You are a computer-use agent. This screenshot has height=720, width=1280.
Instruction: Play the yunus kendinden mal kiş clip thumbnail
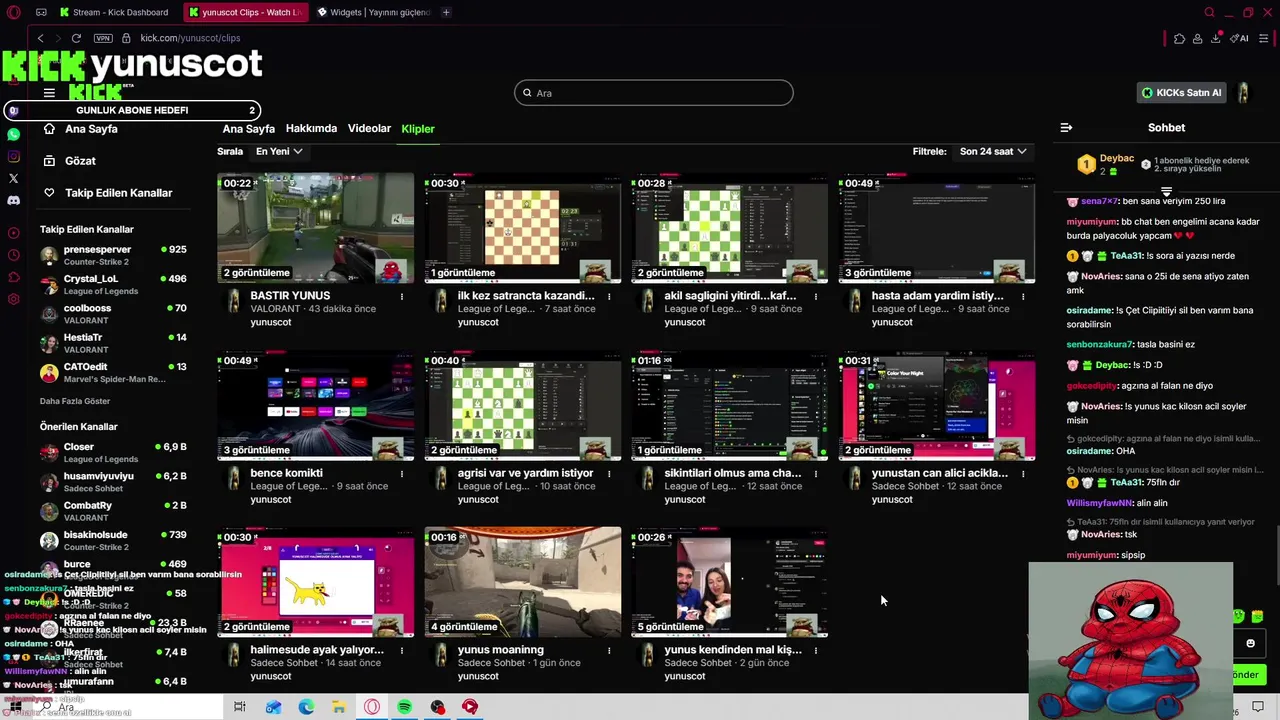pyautogui.click(x=730, y=582)
